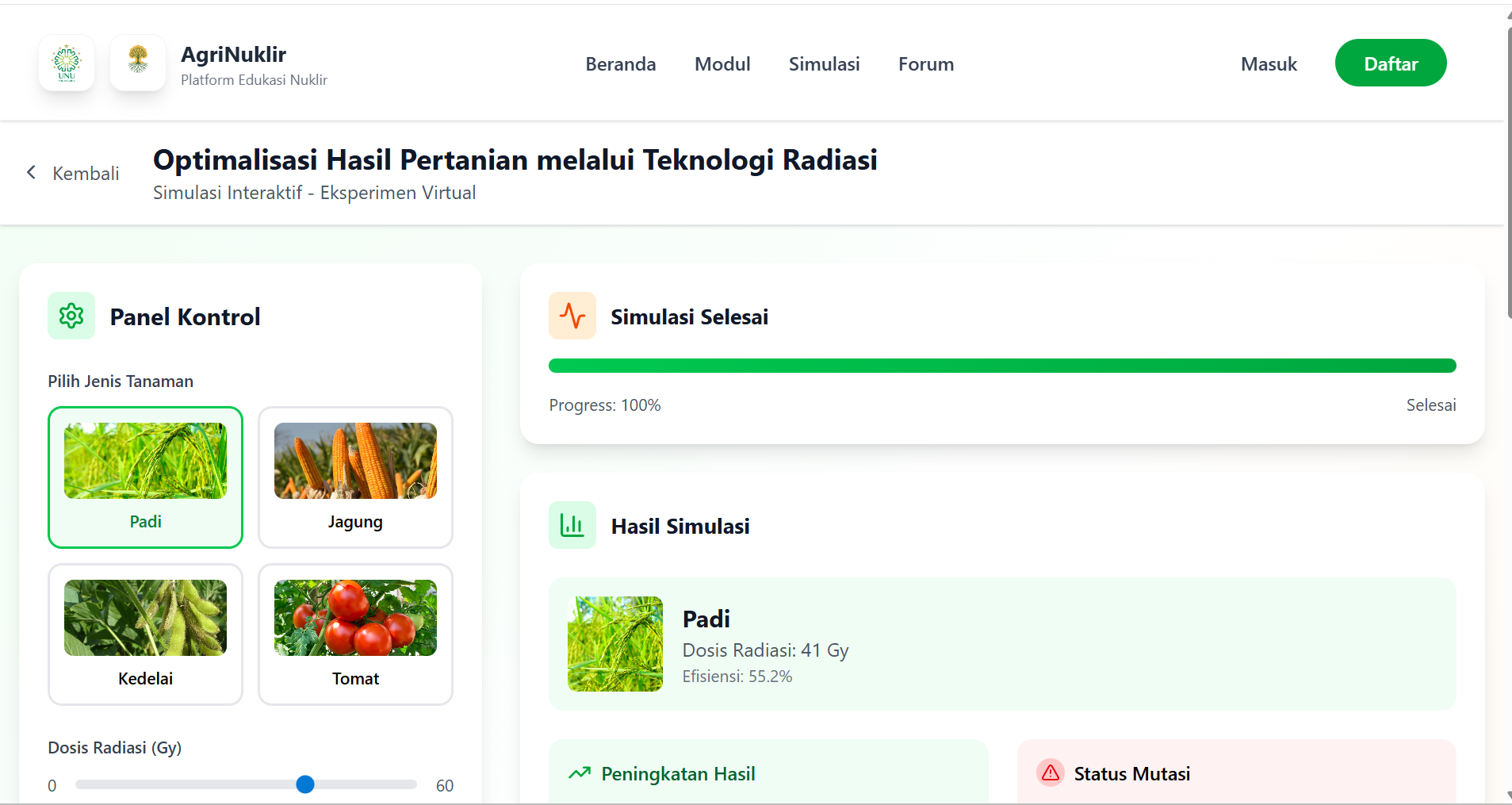
Task: Click the AgriNuklir tree logo icon
Action: [x=138, y=62]
